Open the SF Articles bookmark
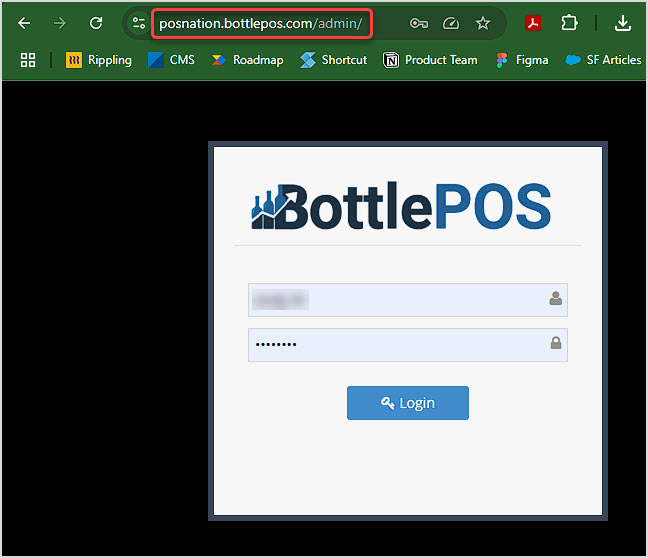 point(603,60)
